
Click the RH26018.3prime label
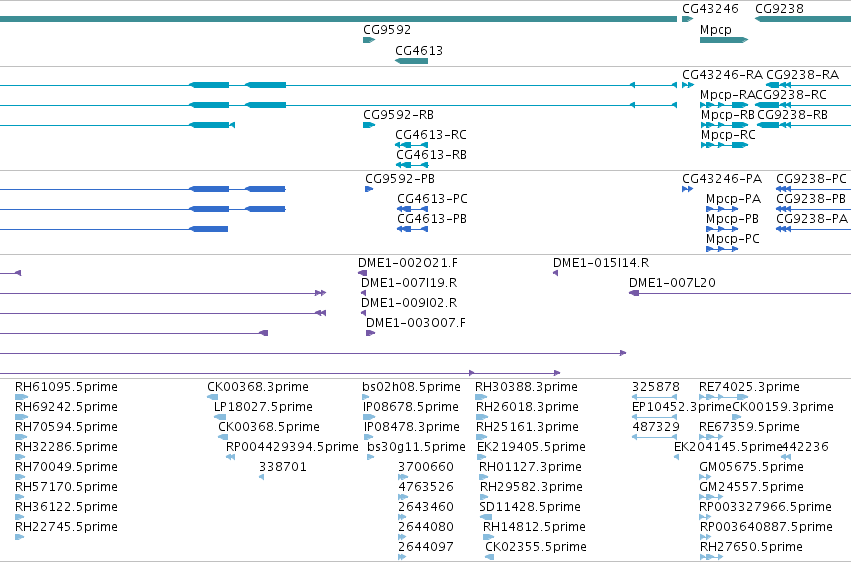(528, 407)
